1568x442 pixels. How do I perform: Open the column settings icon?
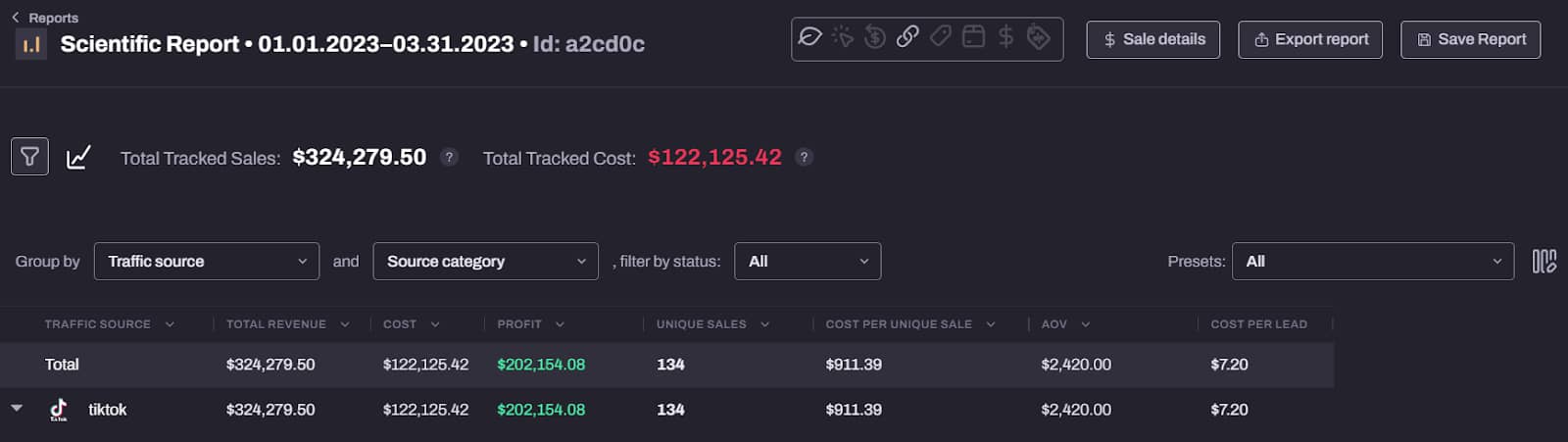(1544, 262)
